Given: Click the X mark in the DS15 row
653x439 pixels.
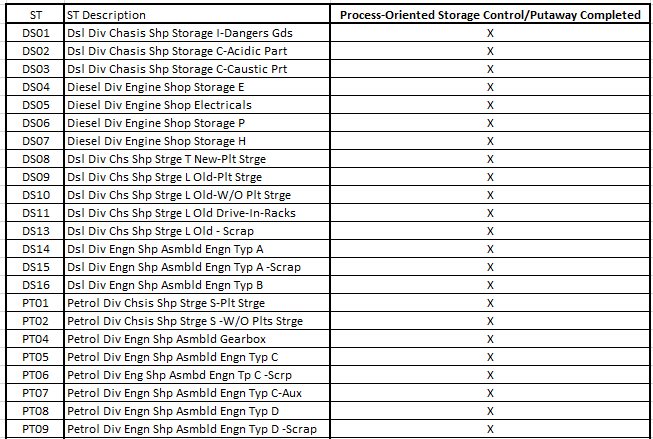Looking at the screenshot, I should pos(490,267).
